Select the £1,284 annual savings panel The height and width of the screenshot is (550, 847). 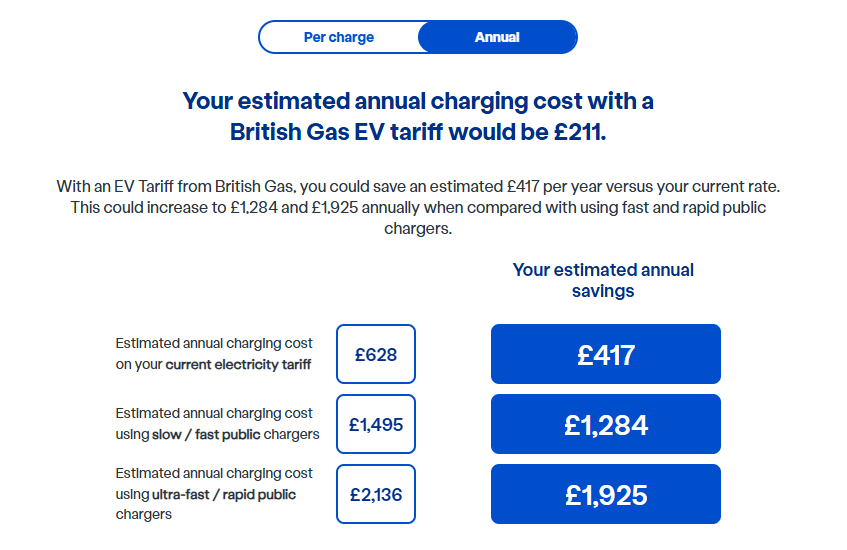click(x=606, y=424)
